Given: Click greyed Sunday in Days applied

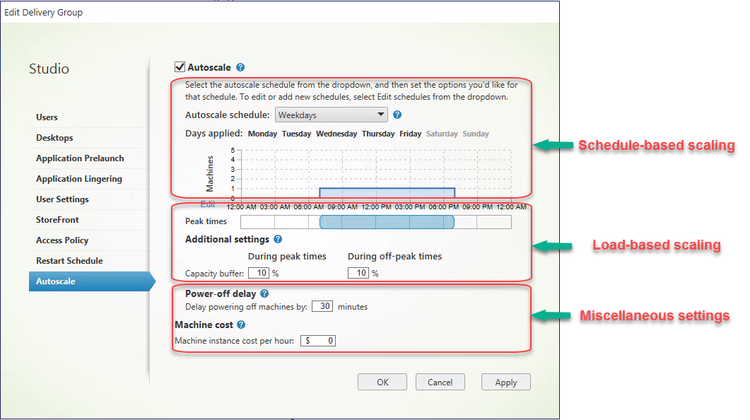Looking at the screenshot, I should pyautogui.click(x=475, y=134).
